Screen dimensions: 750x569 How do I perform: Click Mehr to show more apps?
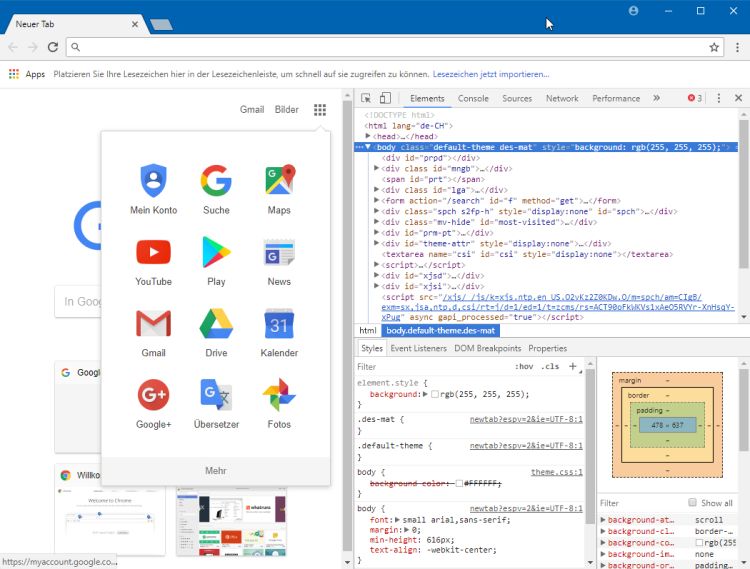(216, 471)
